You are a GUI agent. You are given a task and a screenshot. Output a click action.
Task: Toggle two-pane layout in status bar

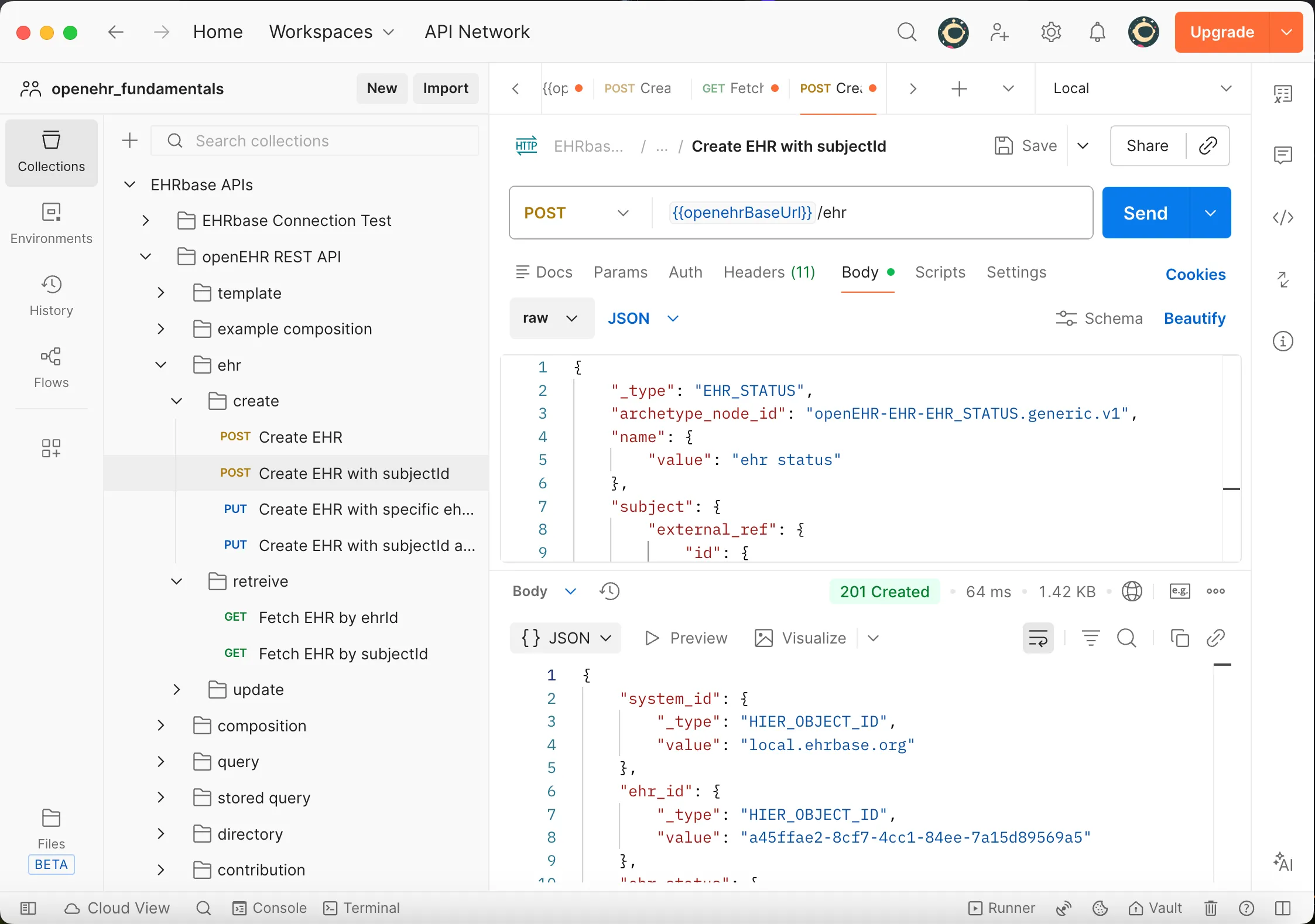1283,908
